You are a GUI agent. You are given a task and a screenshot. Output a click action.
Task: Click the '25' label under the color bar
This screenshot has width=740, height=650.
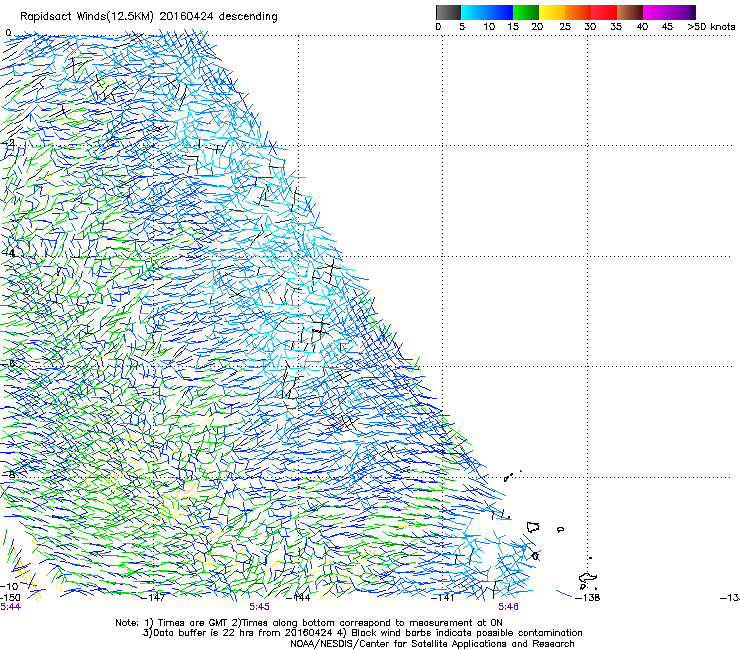(x=565, y=27)
